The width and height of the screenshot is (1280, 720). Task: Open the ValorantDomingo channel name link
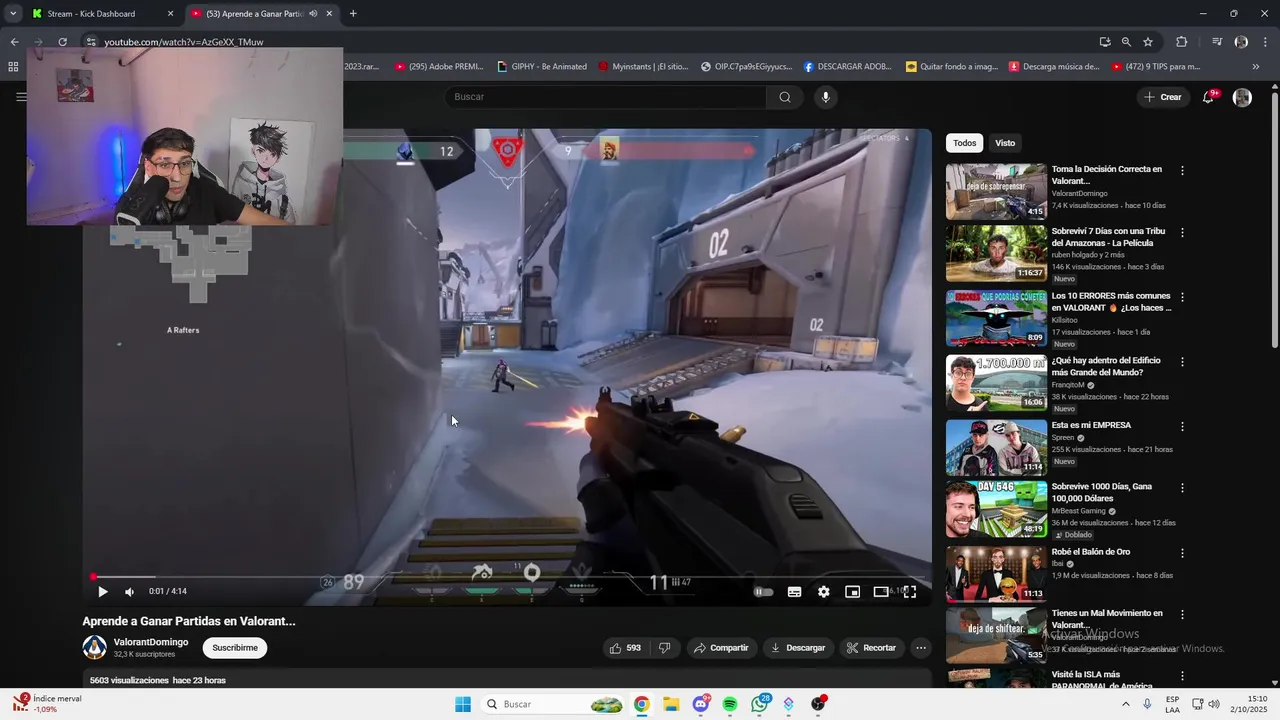point(151,642)
